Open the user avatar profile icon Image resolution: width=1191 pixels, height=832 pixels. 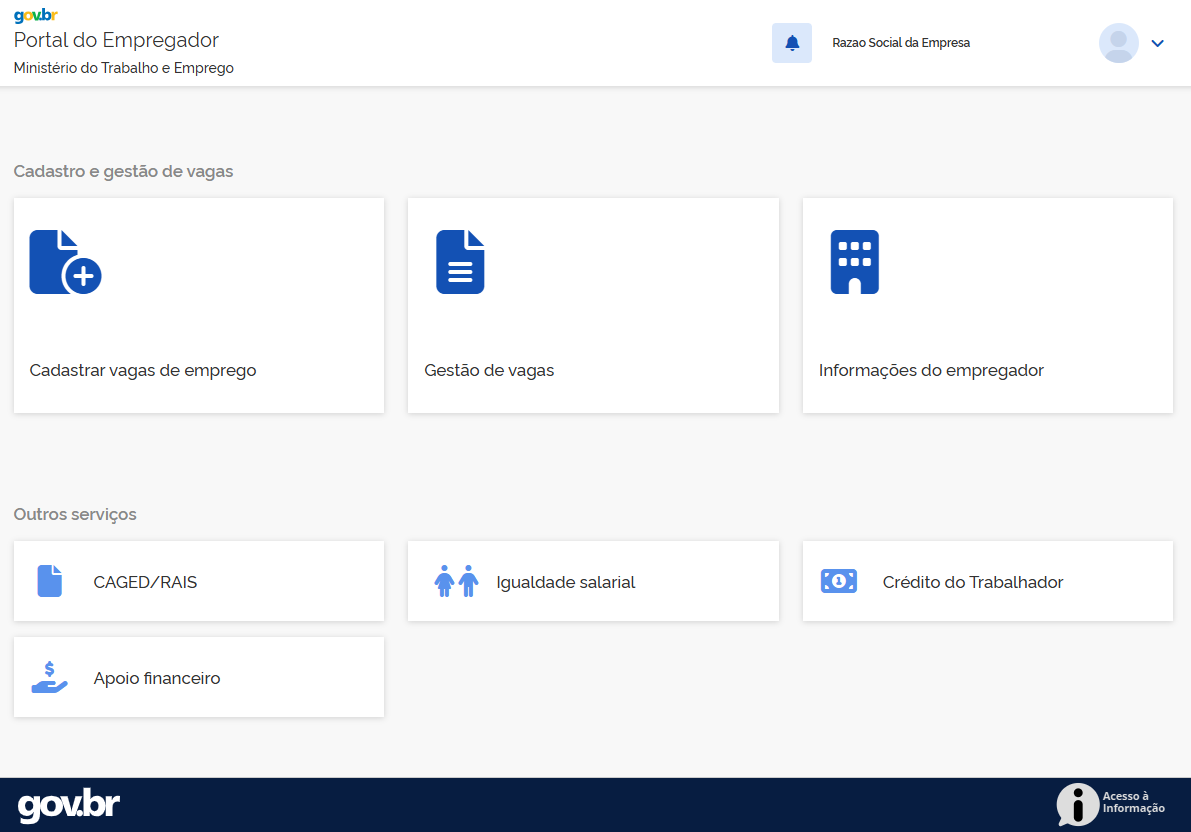1118,43
